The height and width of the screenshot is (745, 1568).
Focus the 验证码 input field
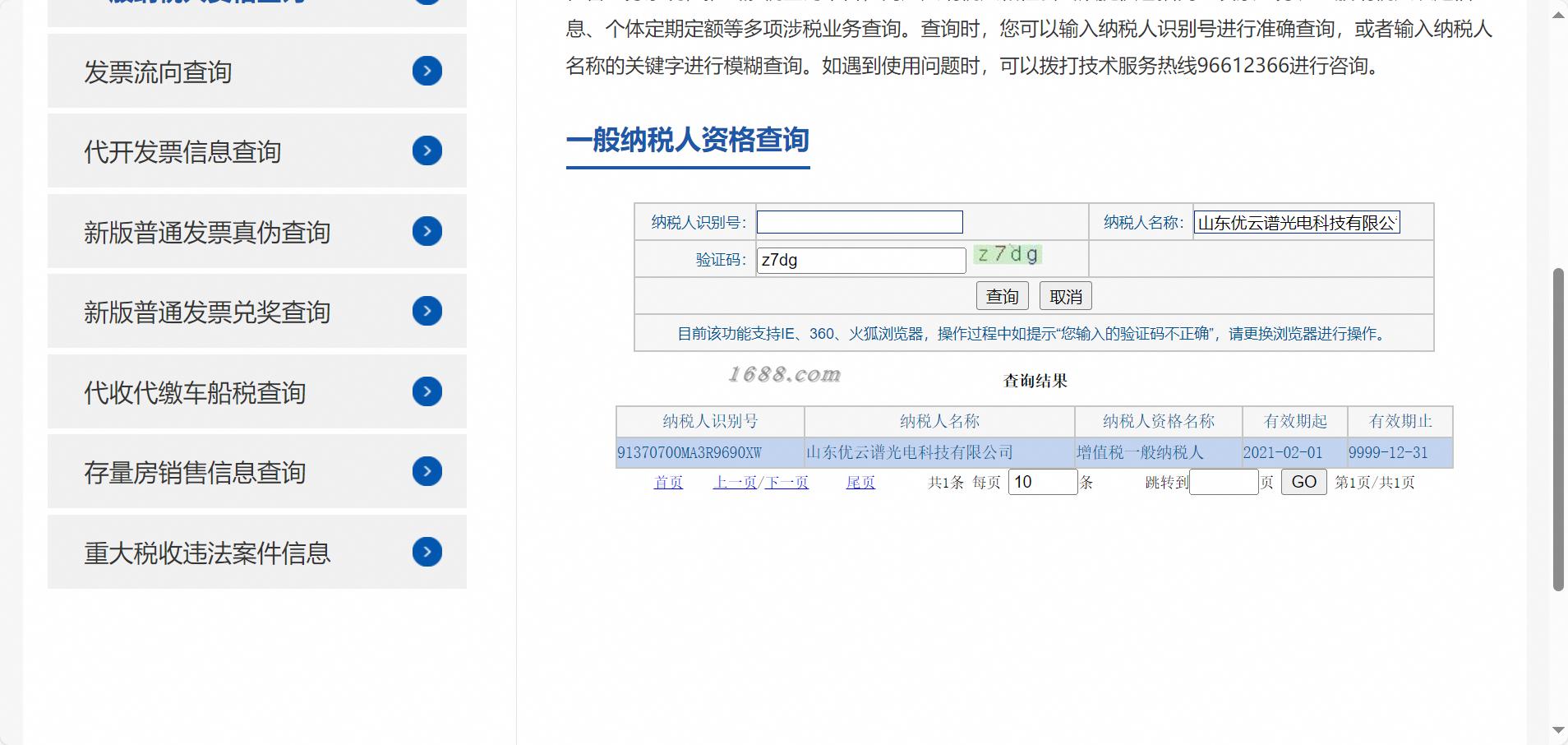pyautogui.click(x=861, y=260)
